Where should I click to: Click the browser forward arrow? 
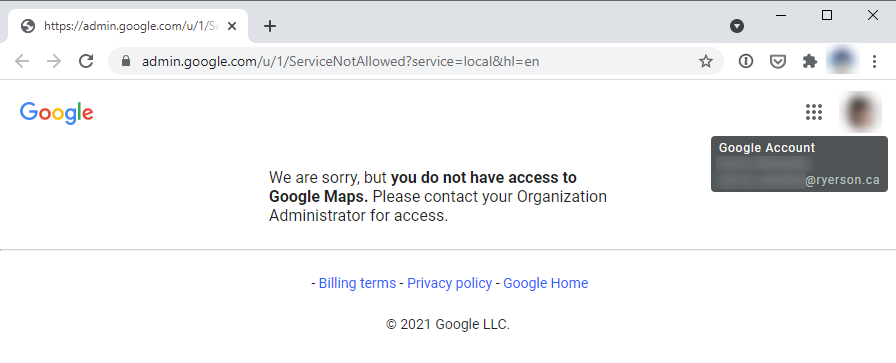click(x=54, y=61)
